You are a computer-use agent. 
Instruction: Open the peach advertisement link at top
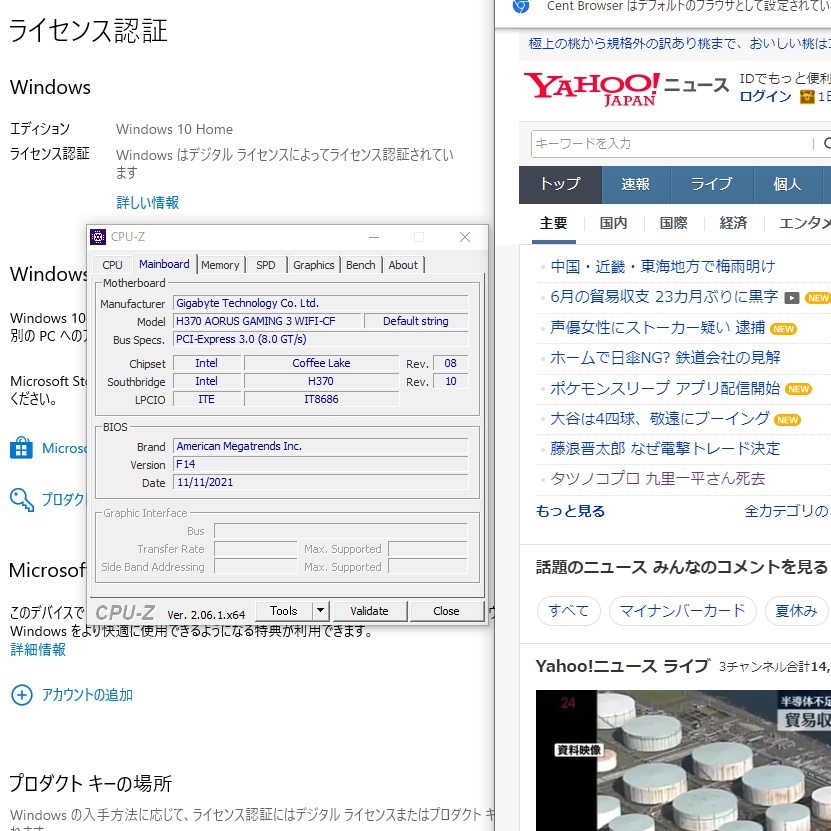coord(679,43)
